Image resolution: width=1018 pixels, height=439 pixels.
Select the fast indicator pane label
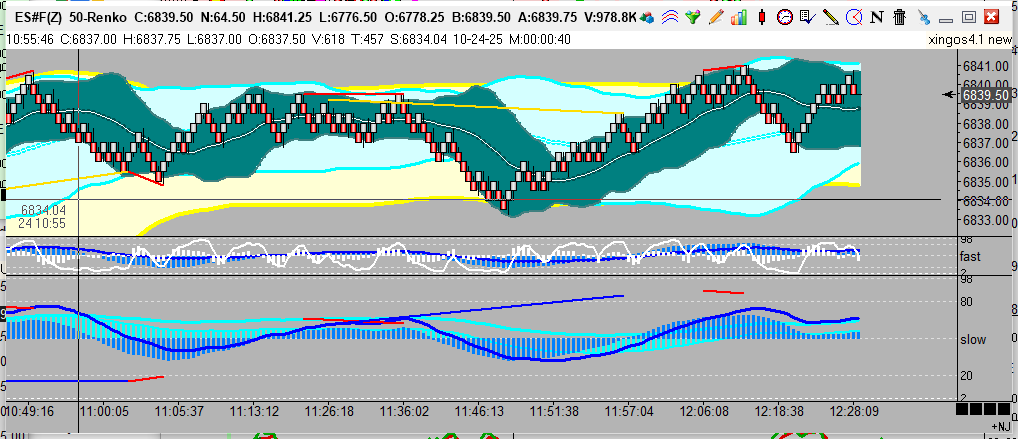(969, 256)
